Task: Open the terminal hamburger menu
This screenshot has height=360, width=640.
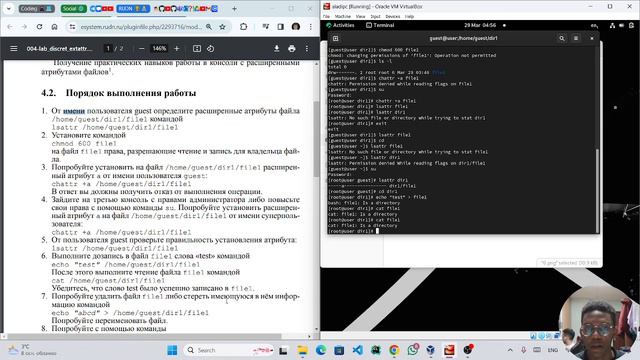Action: [576, 38]
